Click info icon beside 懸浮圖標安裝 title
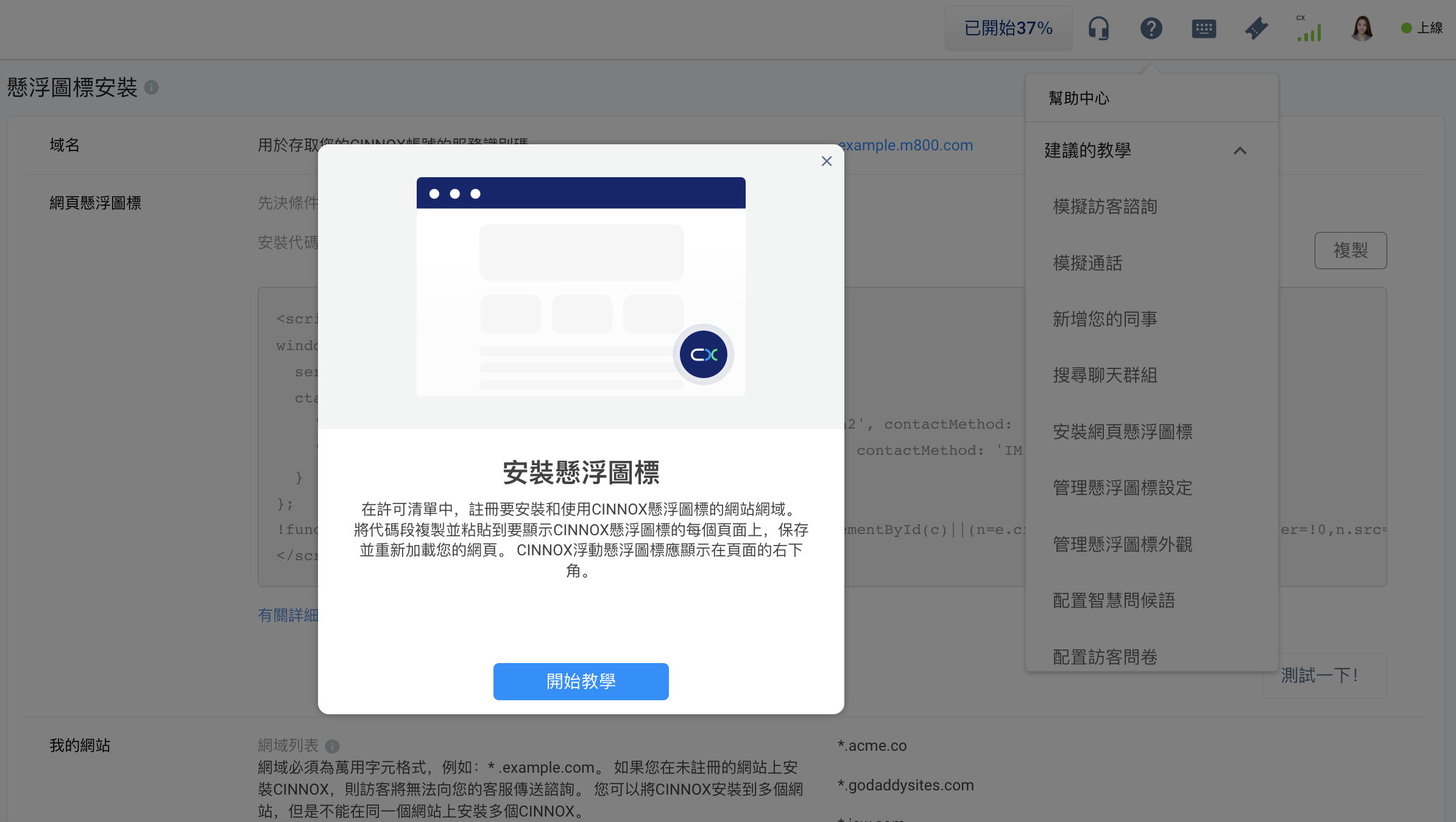Viewport: 1456px width, 822px height. coord(152,88)
